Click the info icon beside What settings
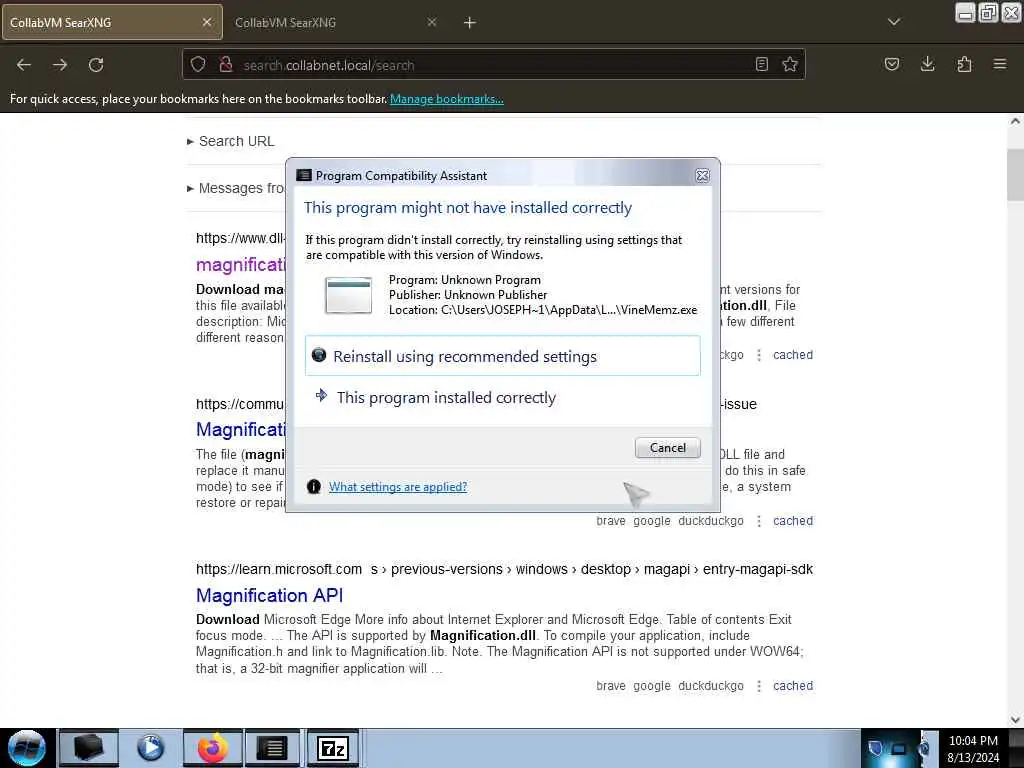 click(314, 487)
